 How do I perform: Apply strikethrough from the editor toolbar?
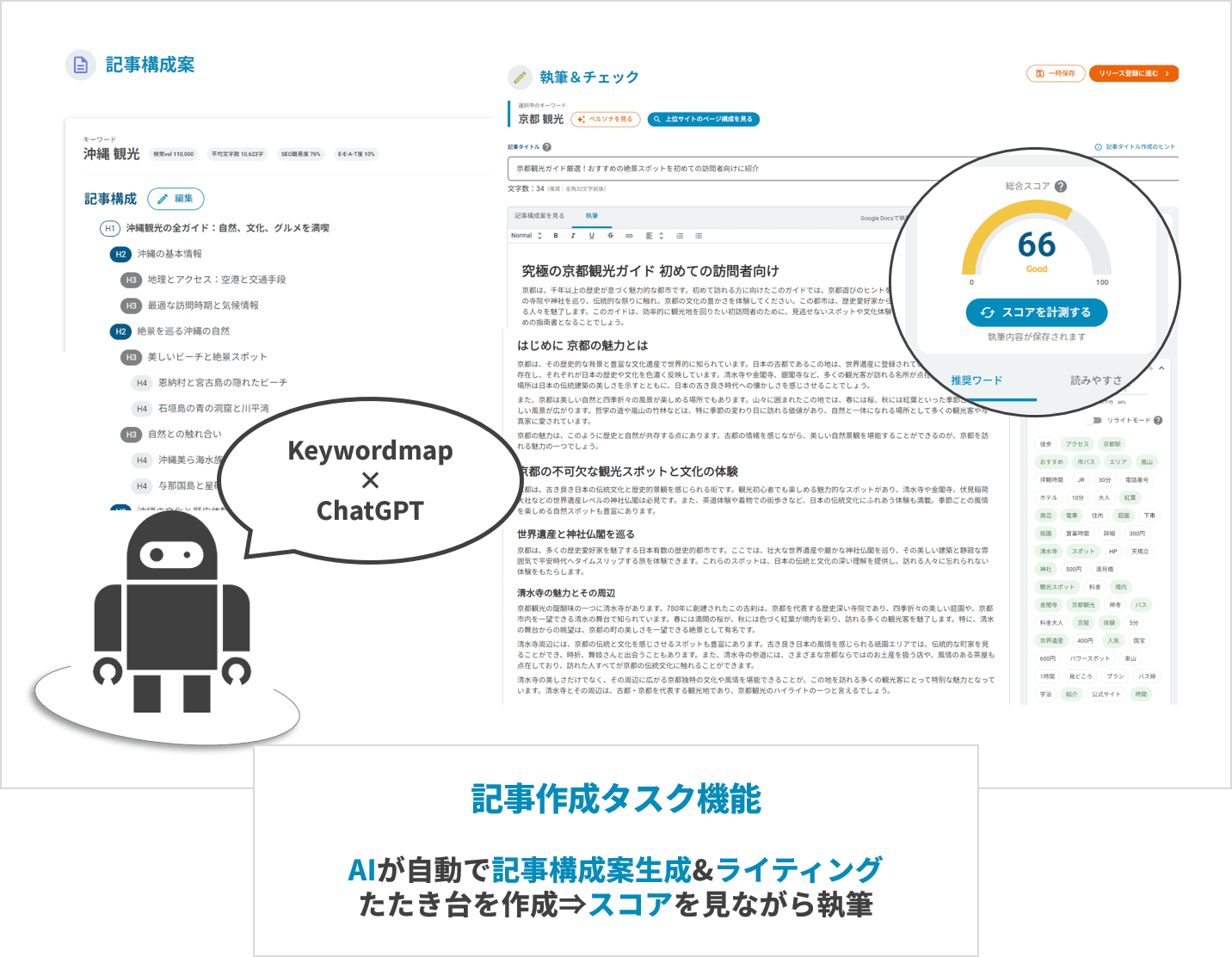coord(610,236)
